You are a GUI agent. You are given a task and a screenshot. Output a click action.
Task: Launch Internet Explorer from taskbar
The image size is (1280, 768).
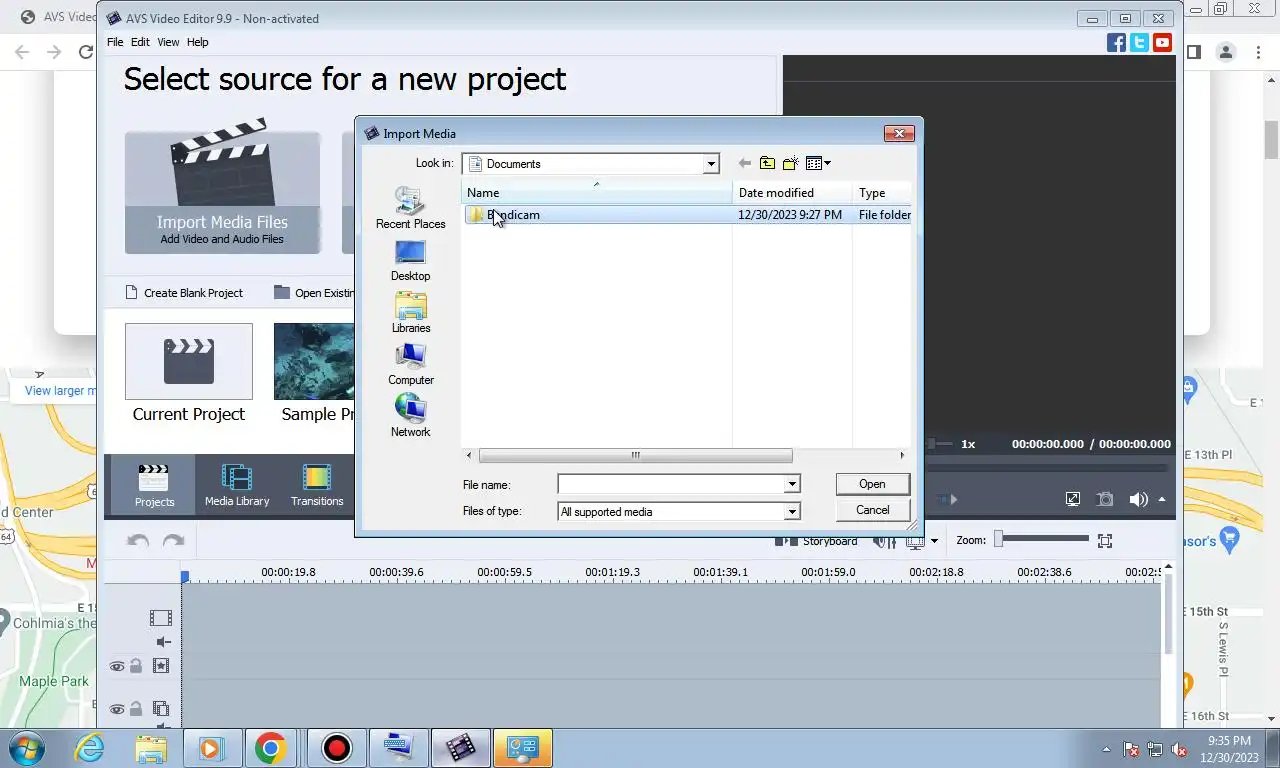pos(90,748)
